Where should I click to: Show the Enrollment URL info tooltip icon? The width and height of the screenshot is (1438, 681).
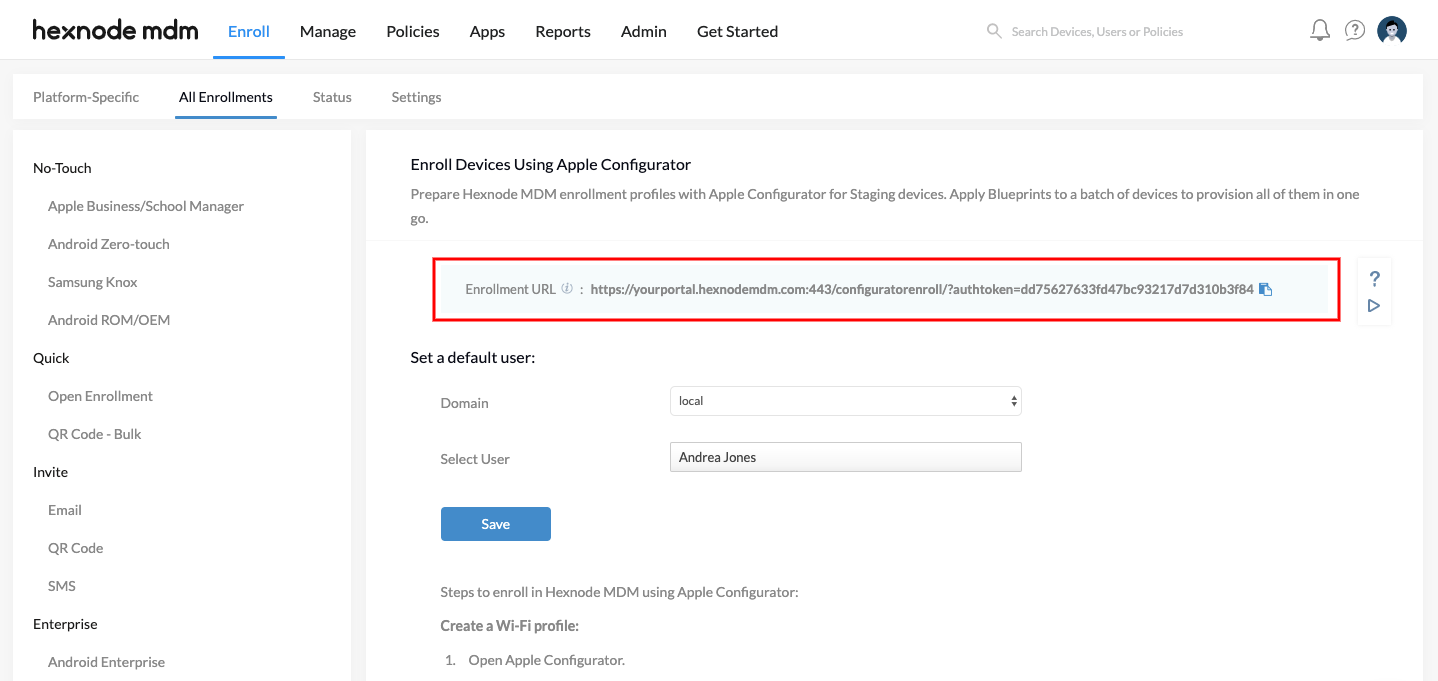point(567,289)
